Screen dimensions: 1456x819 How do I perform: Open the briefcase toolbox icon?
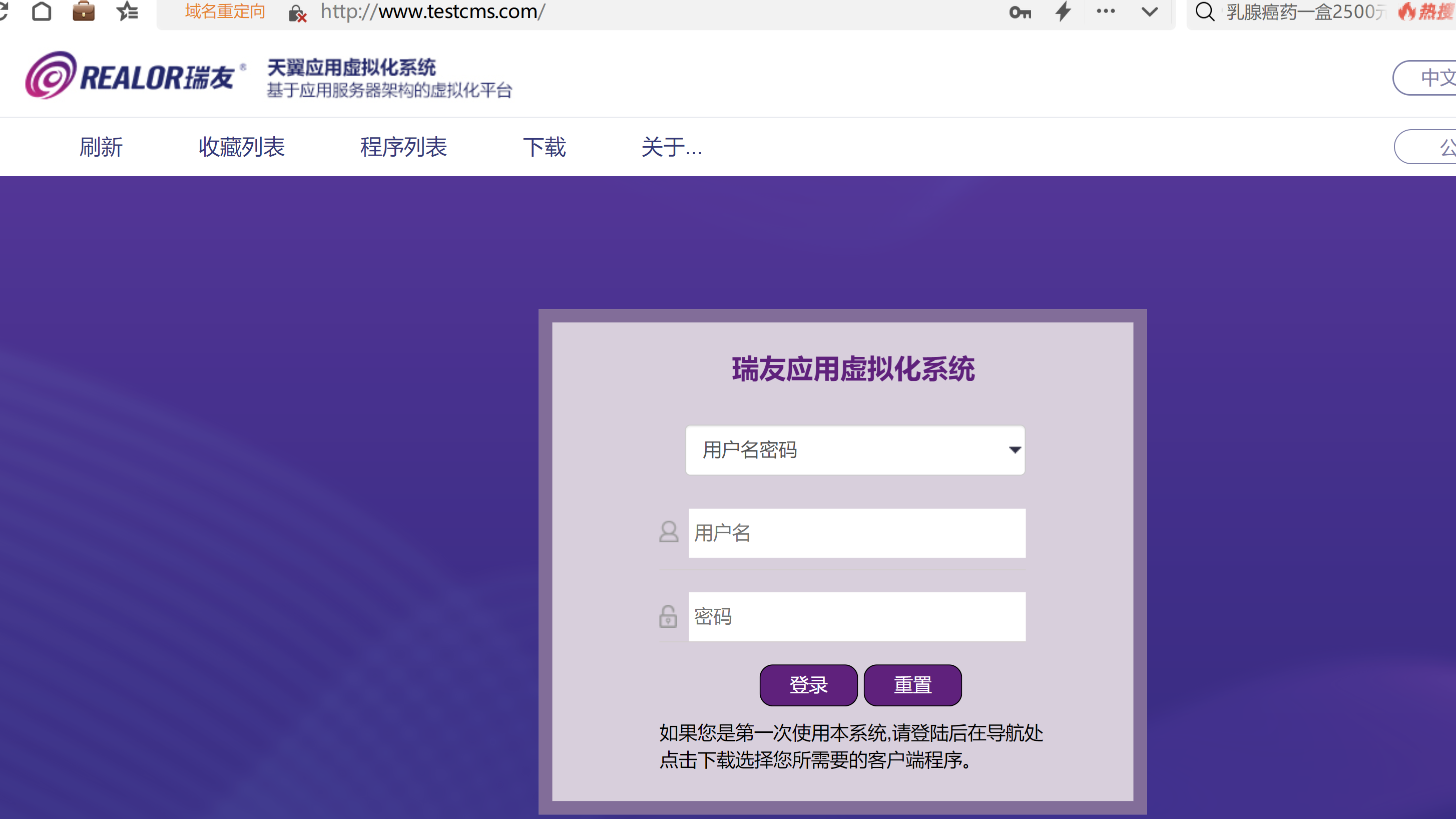[x=84, y=11]
